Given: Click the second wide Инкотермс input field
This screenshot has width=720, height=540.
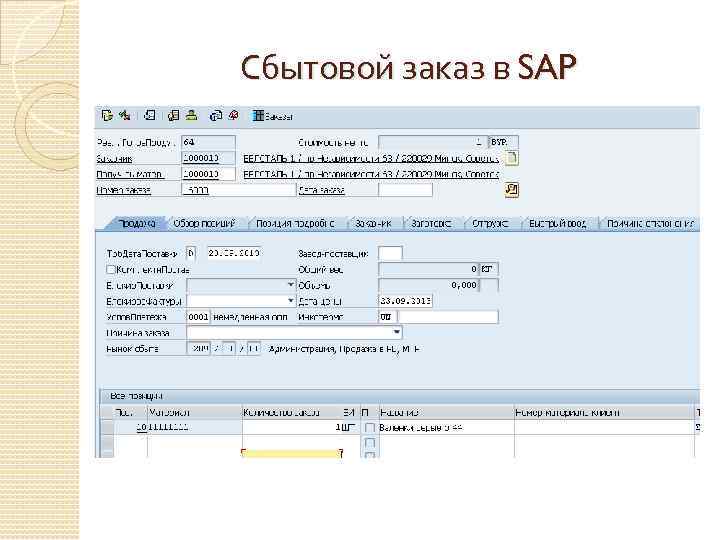Looking at the screenshot, I should click(x=448, y=317).
